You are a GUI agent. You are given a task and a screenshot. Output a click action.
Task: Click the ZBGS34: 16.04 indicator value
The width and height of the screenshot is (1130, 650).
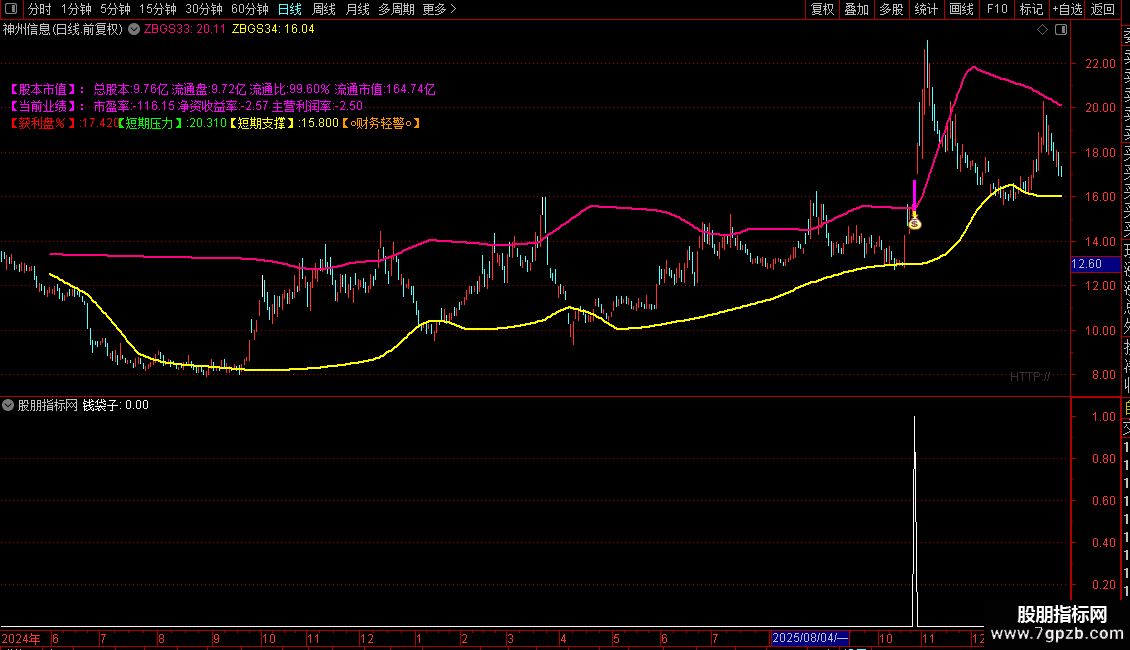273,29
